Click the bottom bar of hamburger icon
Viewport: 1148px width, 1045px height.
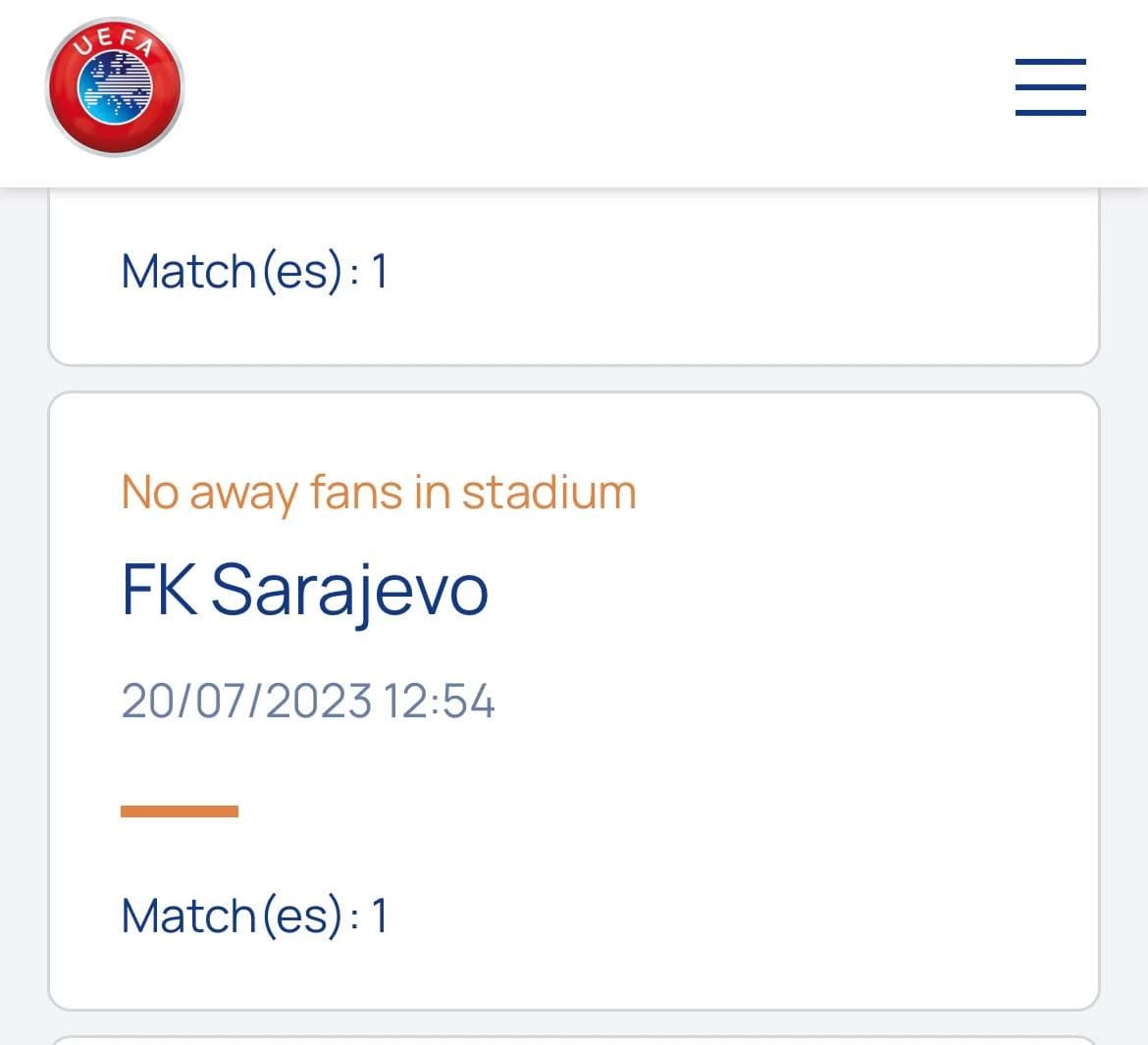(x=1051, y=113)
